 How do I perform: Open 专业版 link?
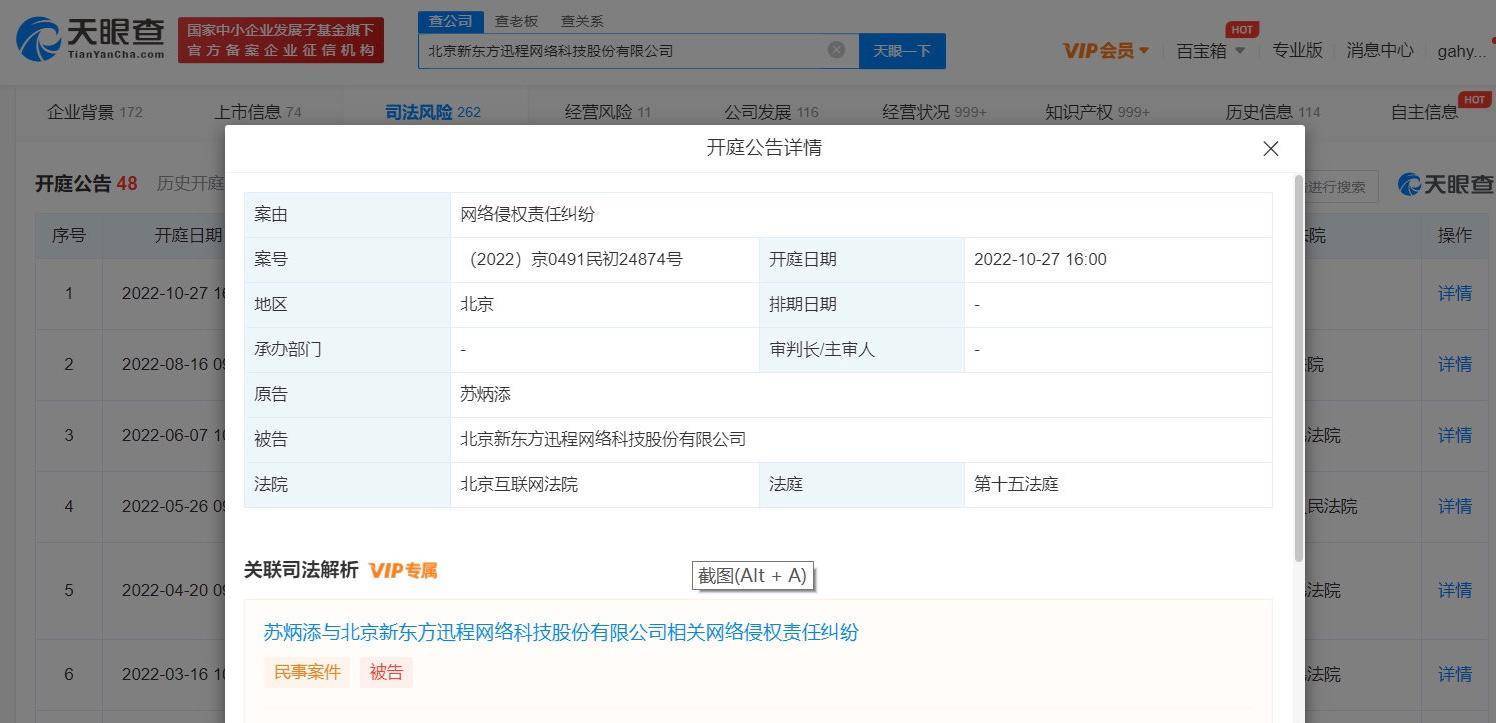(1297, 50)
